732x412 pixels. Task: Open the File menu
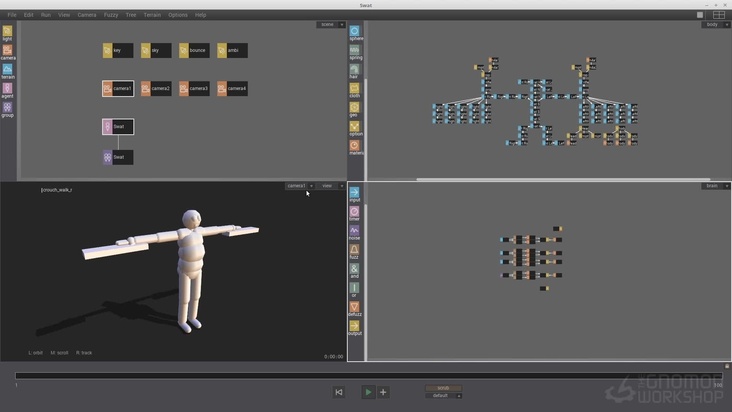(12, 15)
